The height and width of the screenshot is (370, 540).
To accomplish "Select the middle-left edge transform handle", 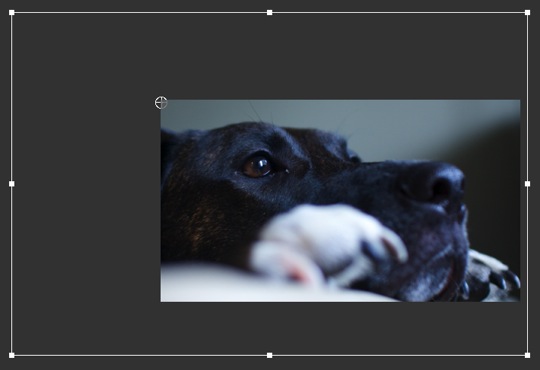I will [12, 184].
